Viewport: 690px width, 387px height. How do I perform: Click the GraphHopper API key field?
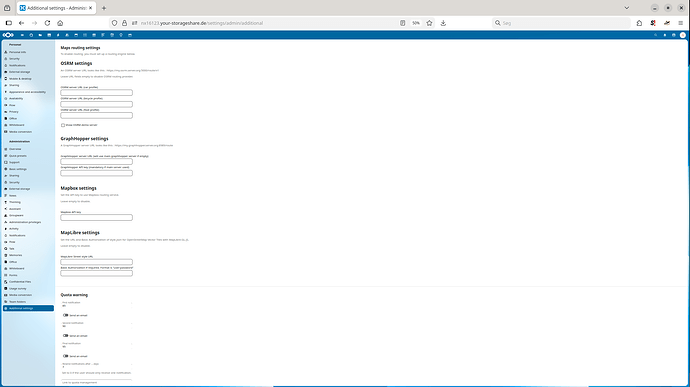96,173
